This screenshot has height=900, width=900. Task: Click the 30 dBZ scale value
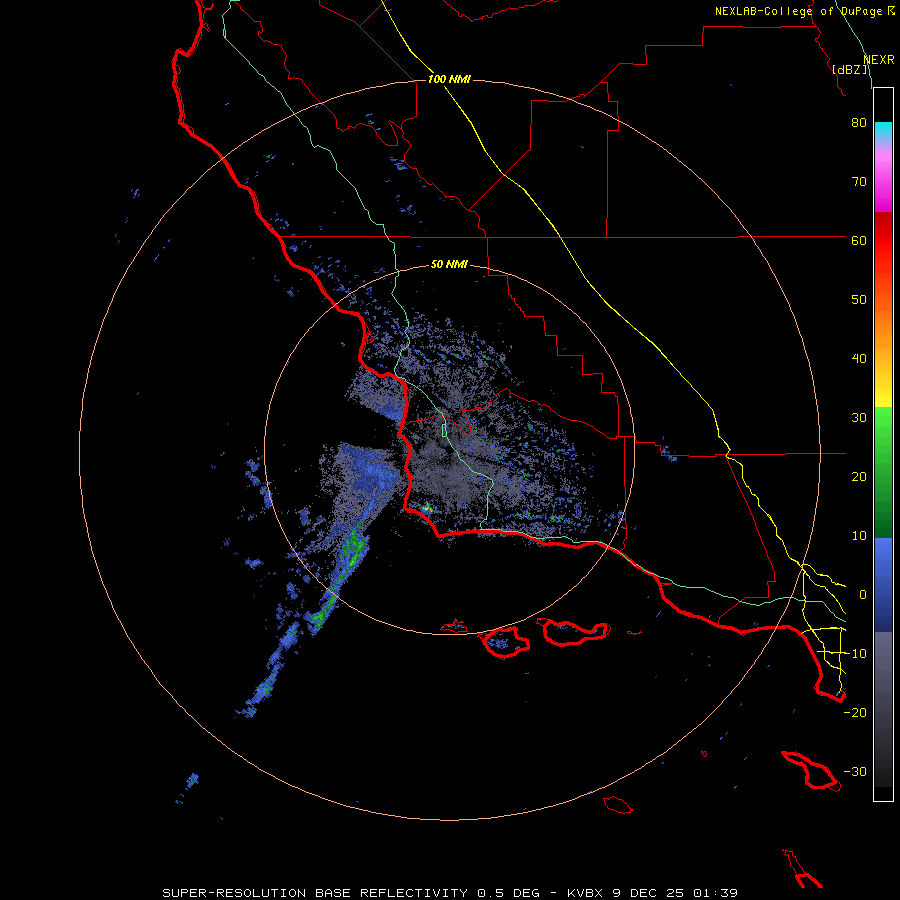pos(859,418)
